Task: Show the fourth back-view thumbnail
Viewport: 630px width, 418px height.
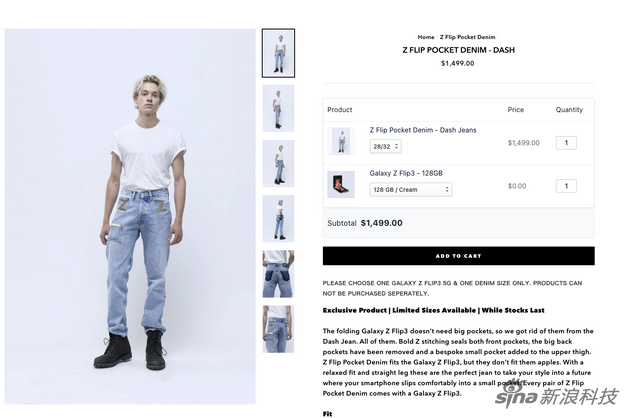Action: pyautogui.click(x=278, y=219)
